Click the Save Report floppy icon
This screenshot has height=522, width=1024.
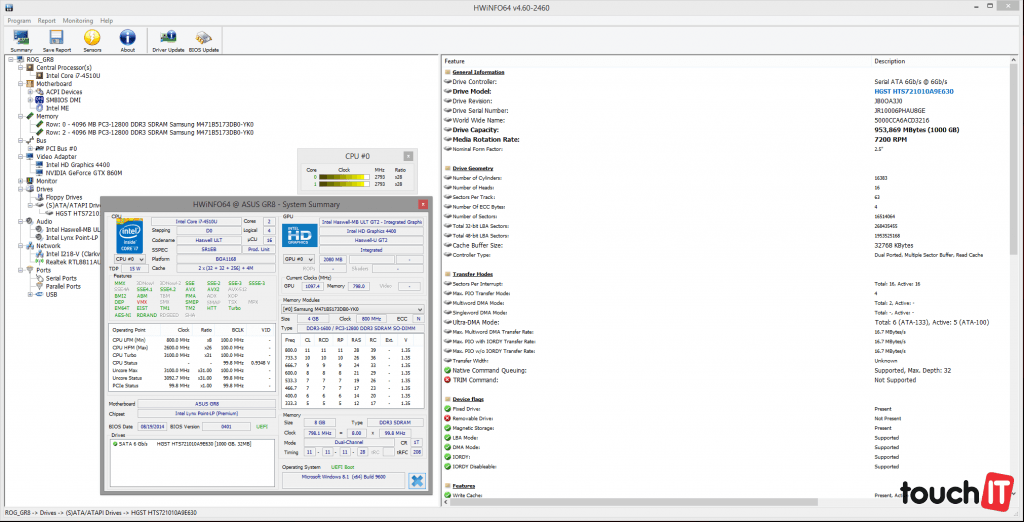click(57, 39)
